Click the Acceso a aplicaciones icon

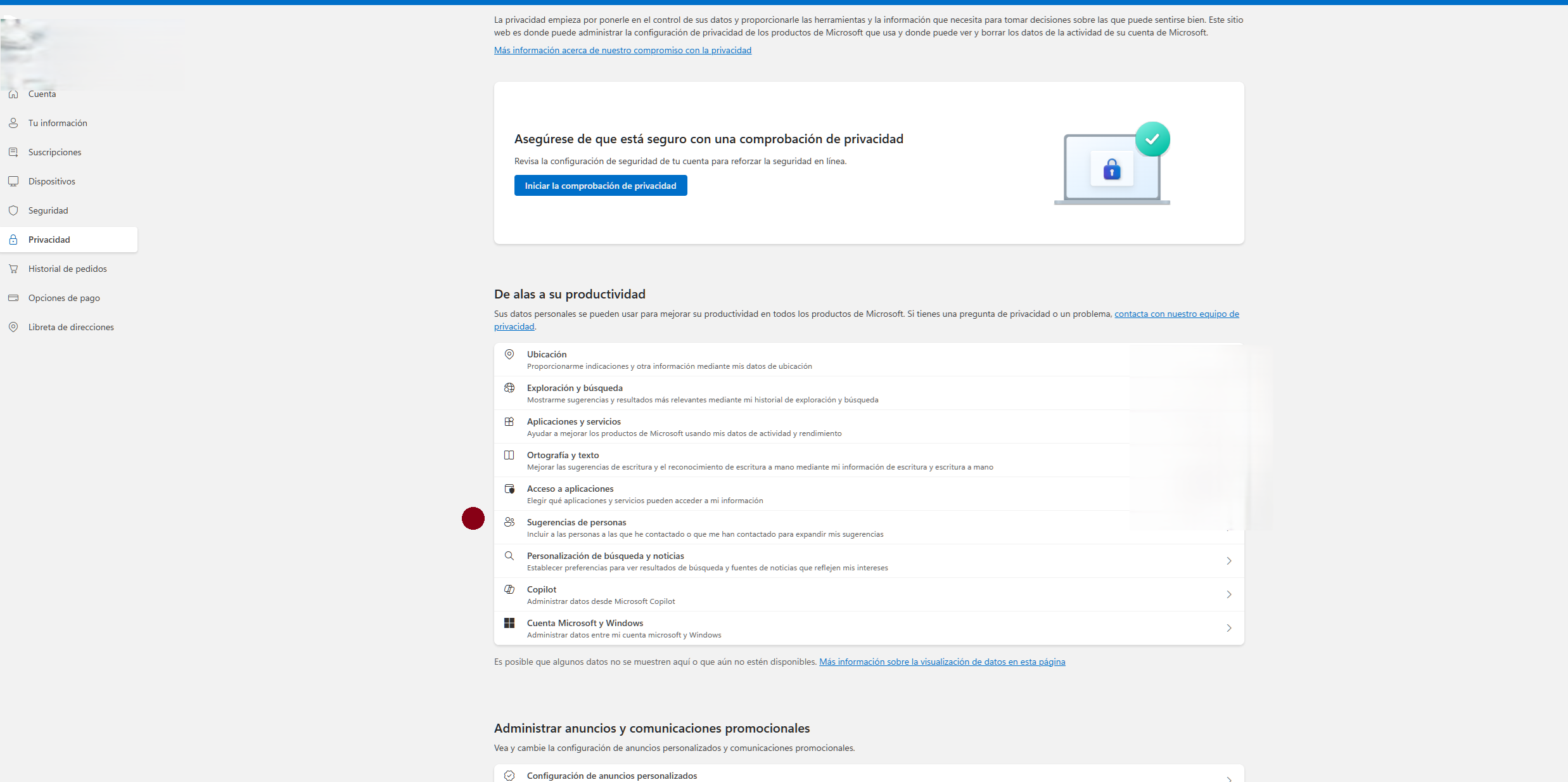[509, 489]
